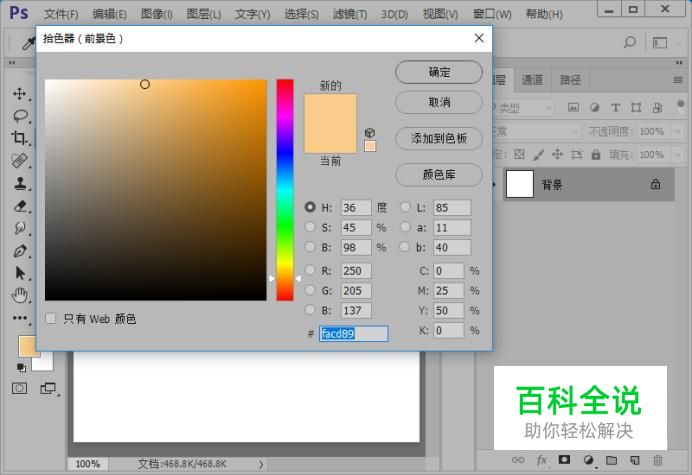Click the 颜色库 button

439,175
